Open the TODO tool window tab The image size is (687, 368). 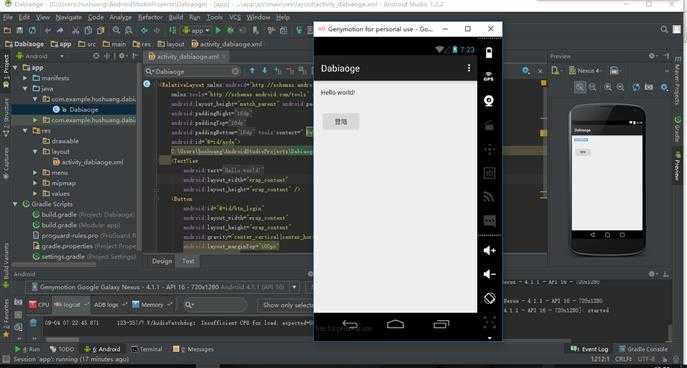point(62,349)
